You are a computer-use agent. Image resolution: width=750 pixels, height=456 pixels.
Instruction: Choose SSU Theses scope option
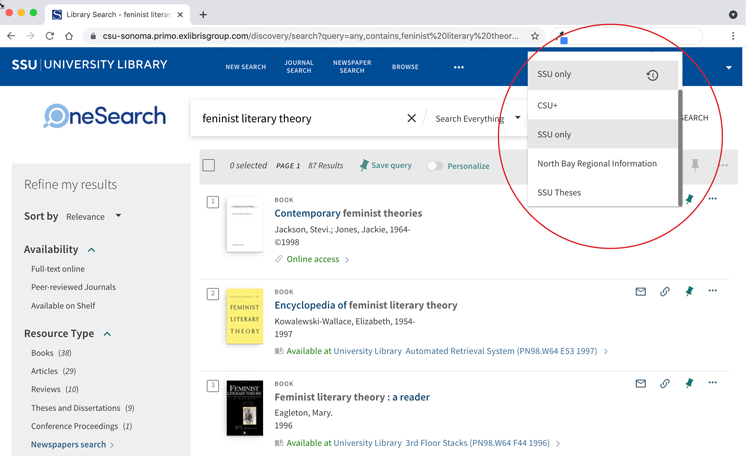coord(603,192)
